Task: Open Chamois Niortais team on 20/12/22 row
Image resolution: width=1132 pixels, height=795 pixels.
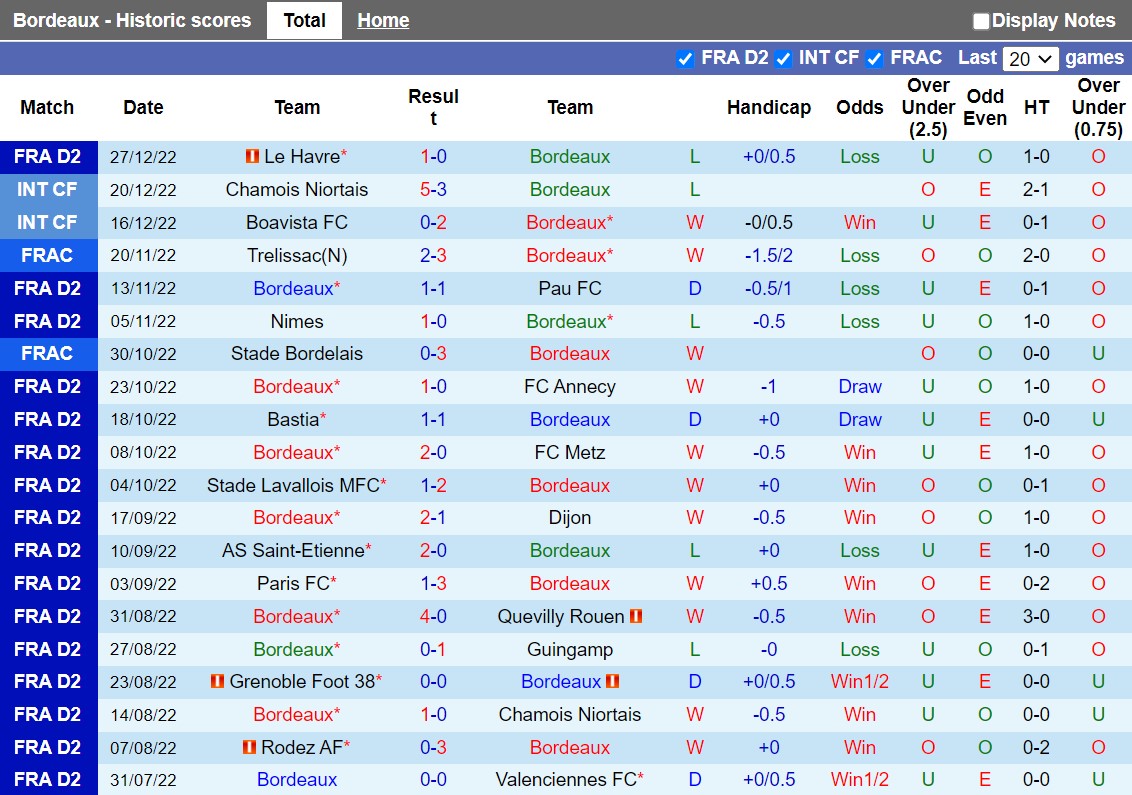Action: [x=297, y=189]
